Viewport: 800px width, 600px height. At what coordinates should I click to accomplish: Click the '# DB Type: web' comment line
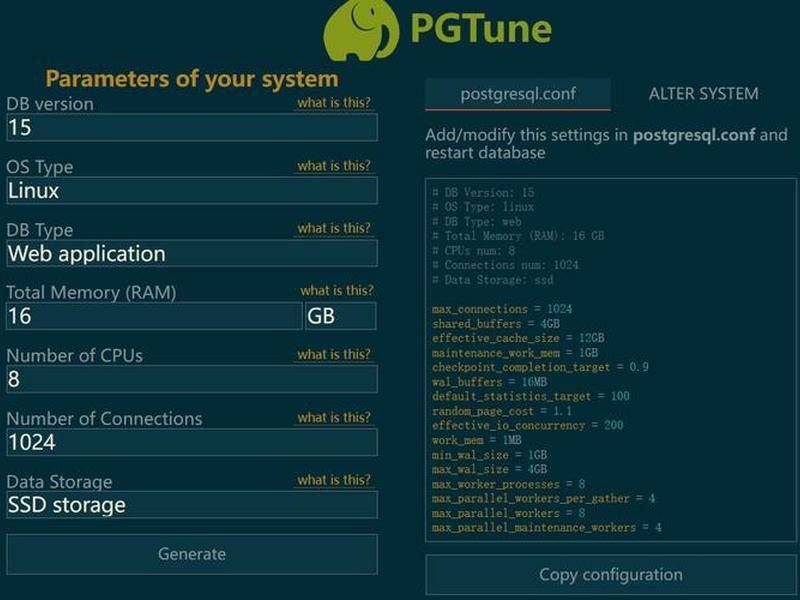pos(477,222)
